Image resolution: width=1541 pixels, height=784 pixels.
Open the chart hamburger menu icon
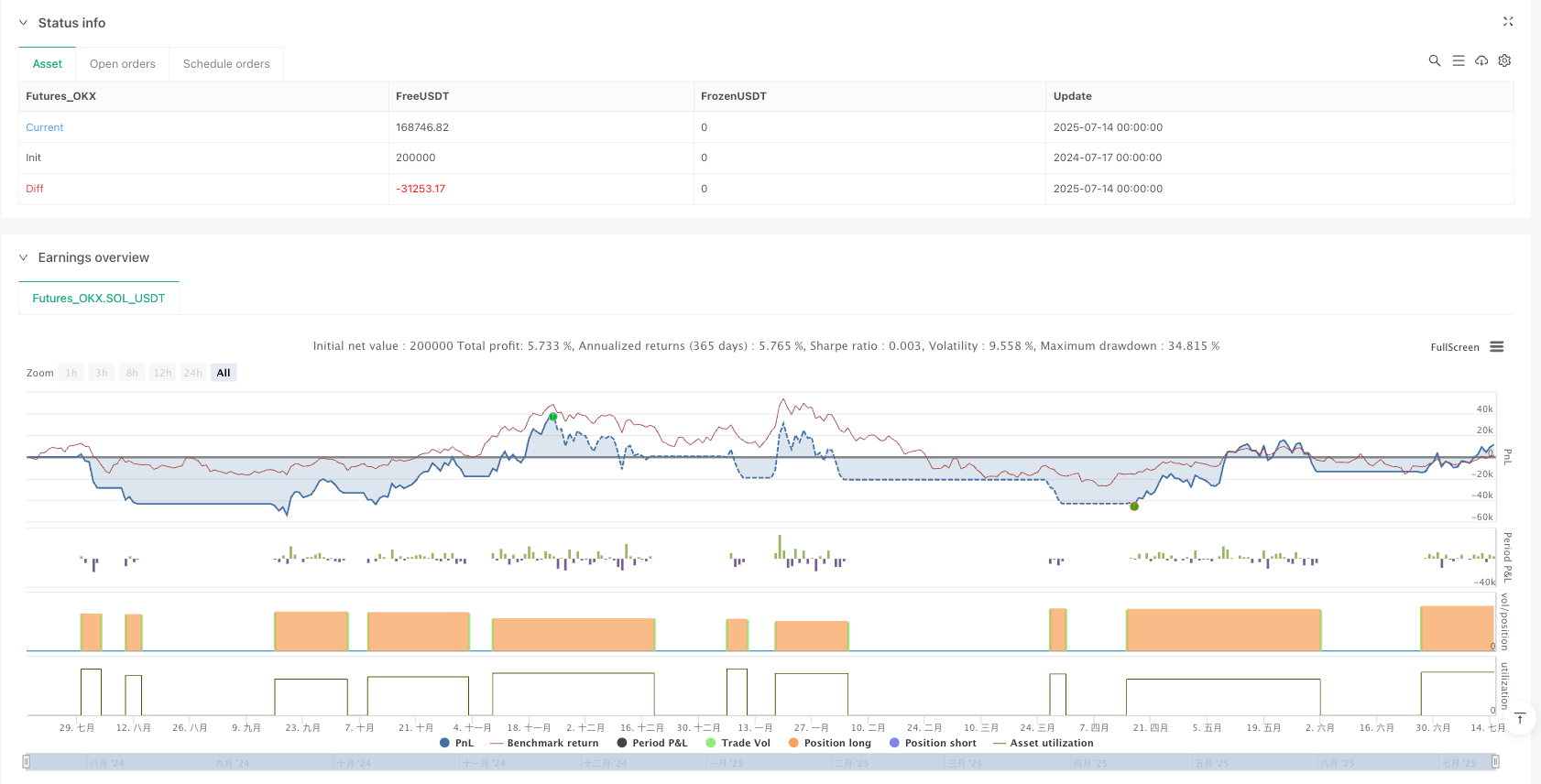click(1497, 347)
